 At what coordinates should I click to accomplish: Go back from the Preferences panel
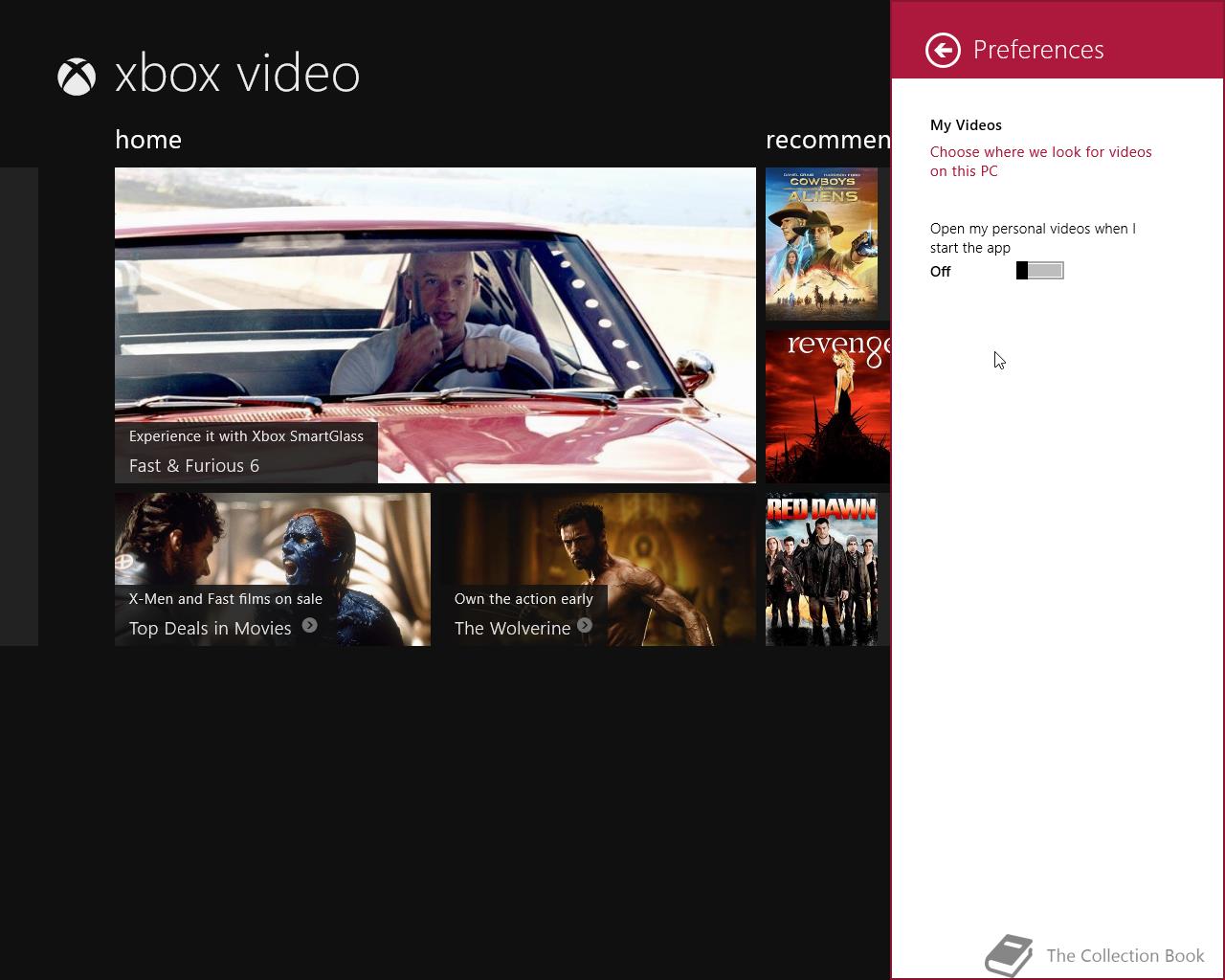point(943,50)
